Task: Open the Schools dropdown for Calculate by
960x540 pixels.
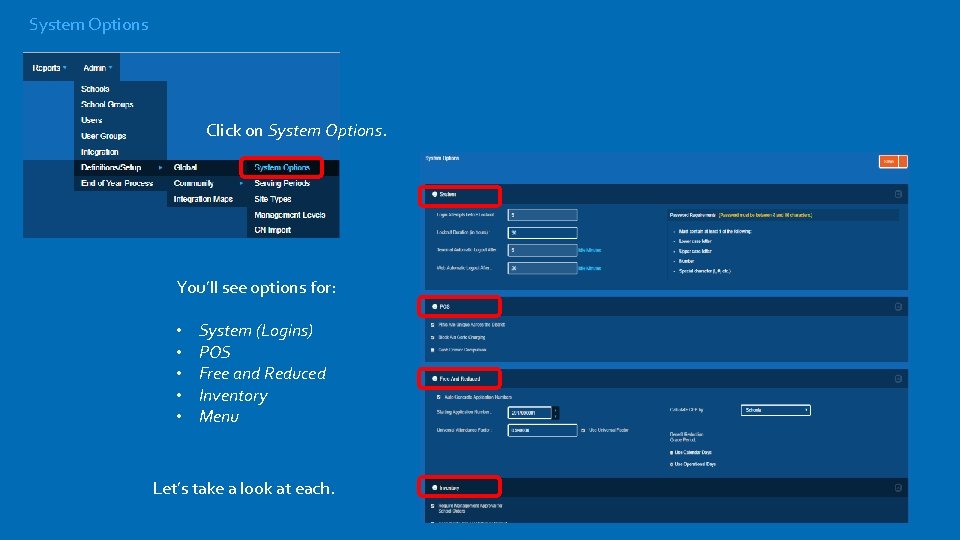Action: click(776, 410)
